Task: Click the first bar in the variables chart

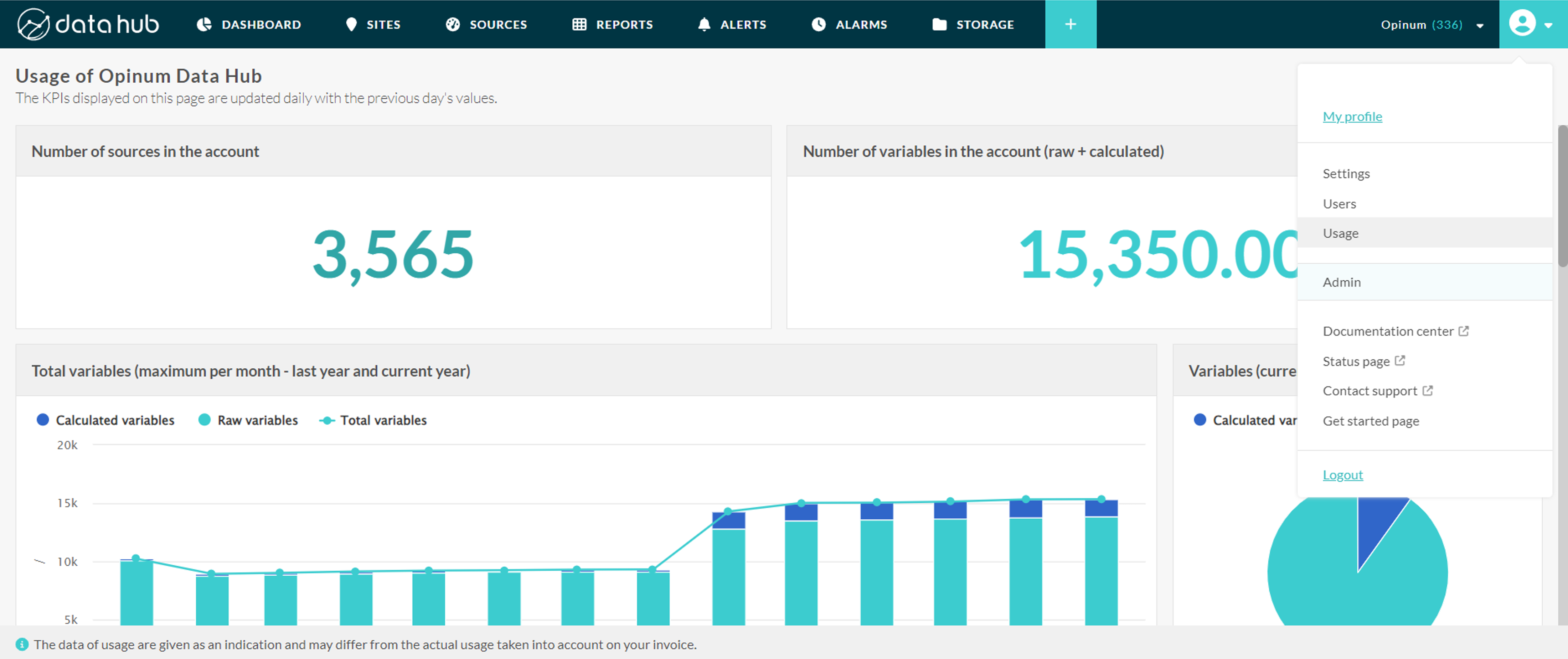Action: tap(136, 592)
